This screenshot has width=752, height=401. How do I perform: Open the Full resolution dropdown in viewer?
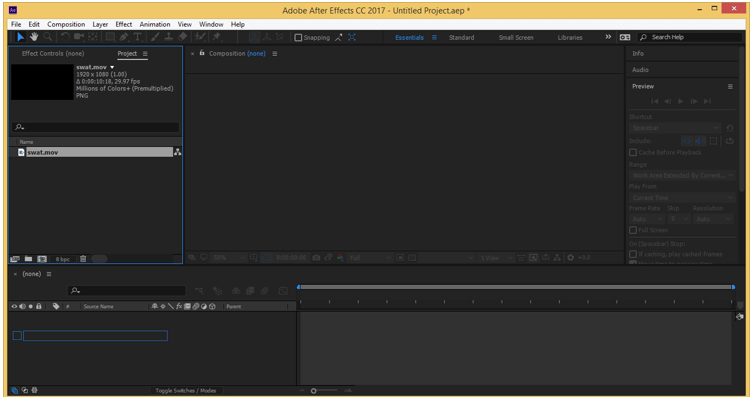click(x=370, y=258)
